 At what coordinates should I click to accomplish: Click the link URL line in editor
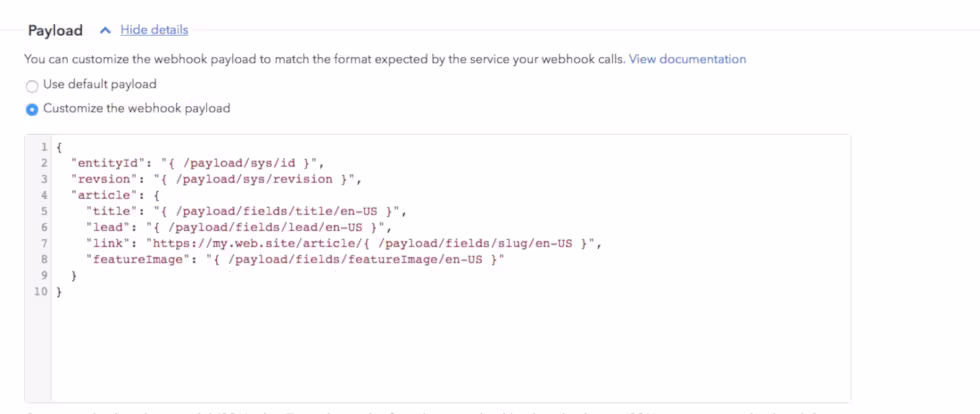[x=344, y=245]
